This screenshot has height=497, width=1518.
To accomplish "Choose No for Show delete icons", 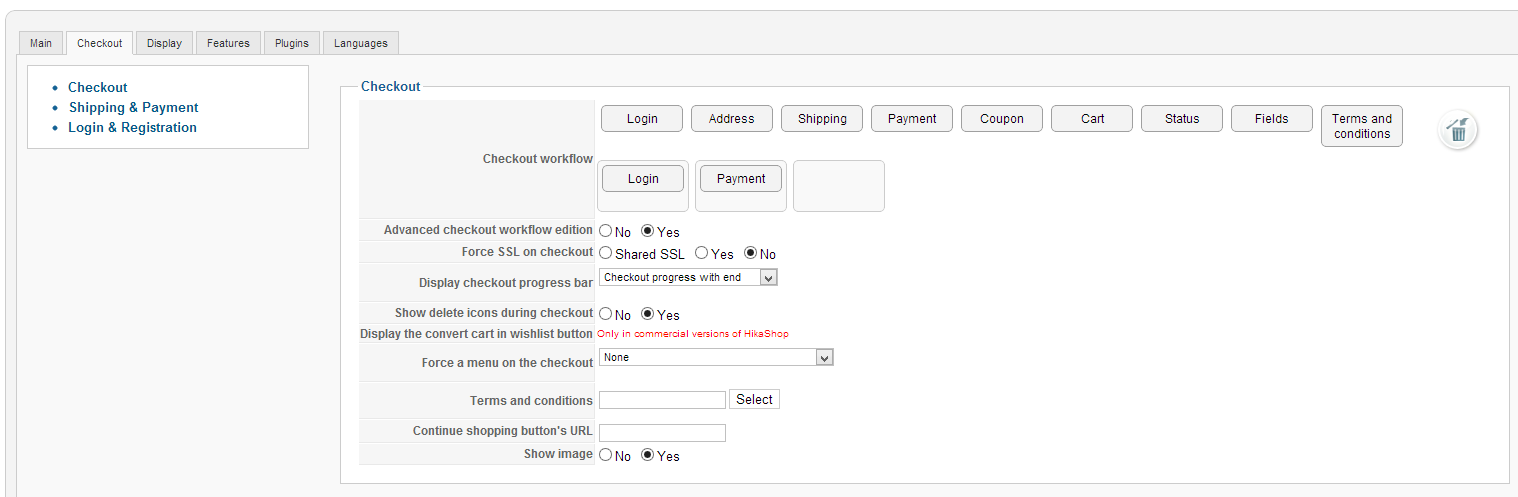I will coord(606,314).
